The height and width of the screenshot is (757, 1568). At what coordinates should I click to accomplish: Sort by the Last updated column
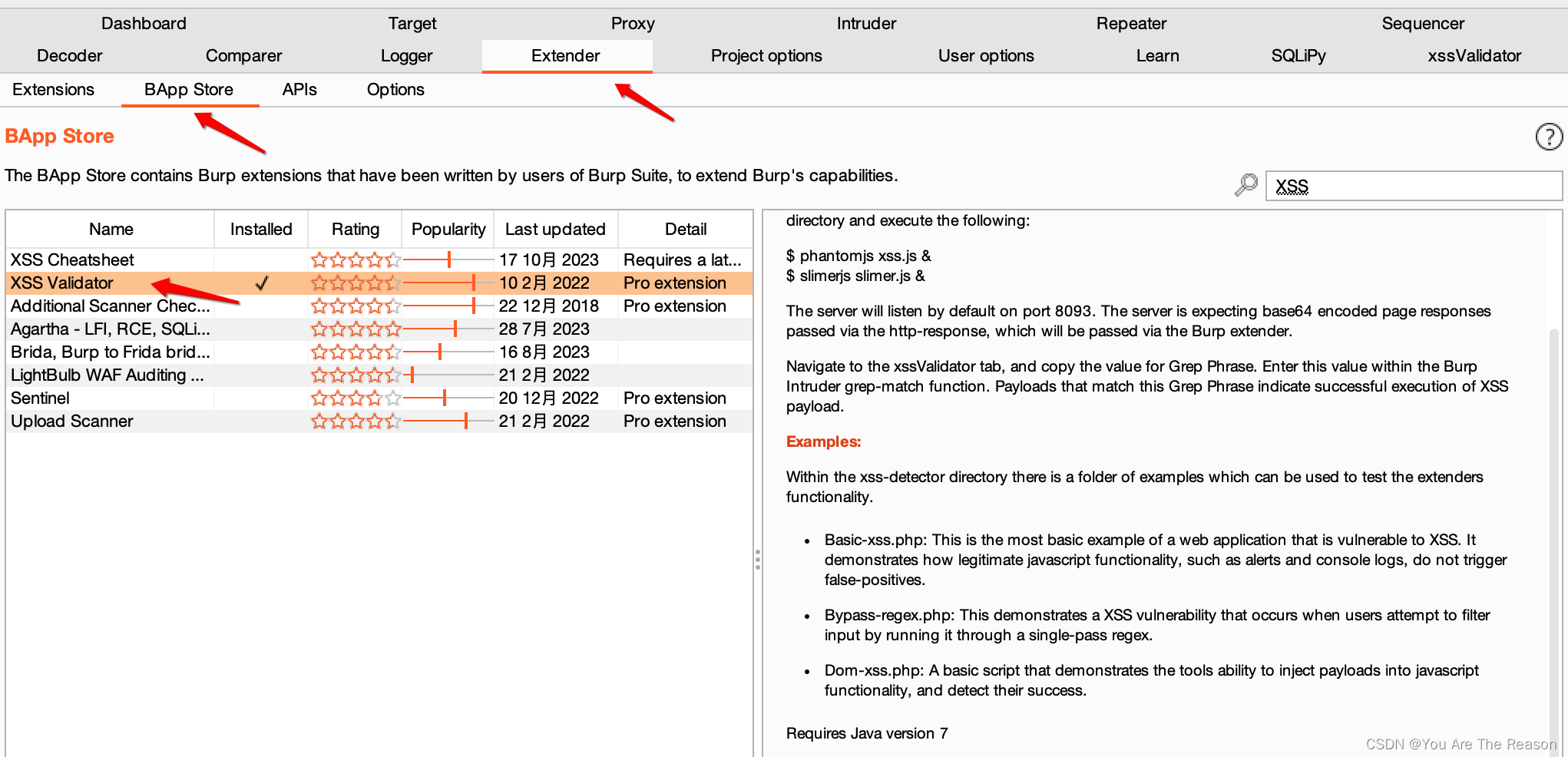(x=556, y=229)
